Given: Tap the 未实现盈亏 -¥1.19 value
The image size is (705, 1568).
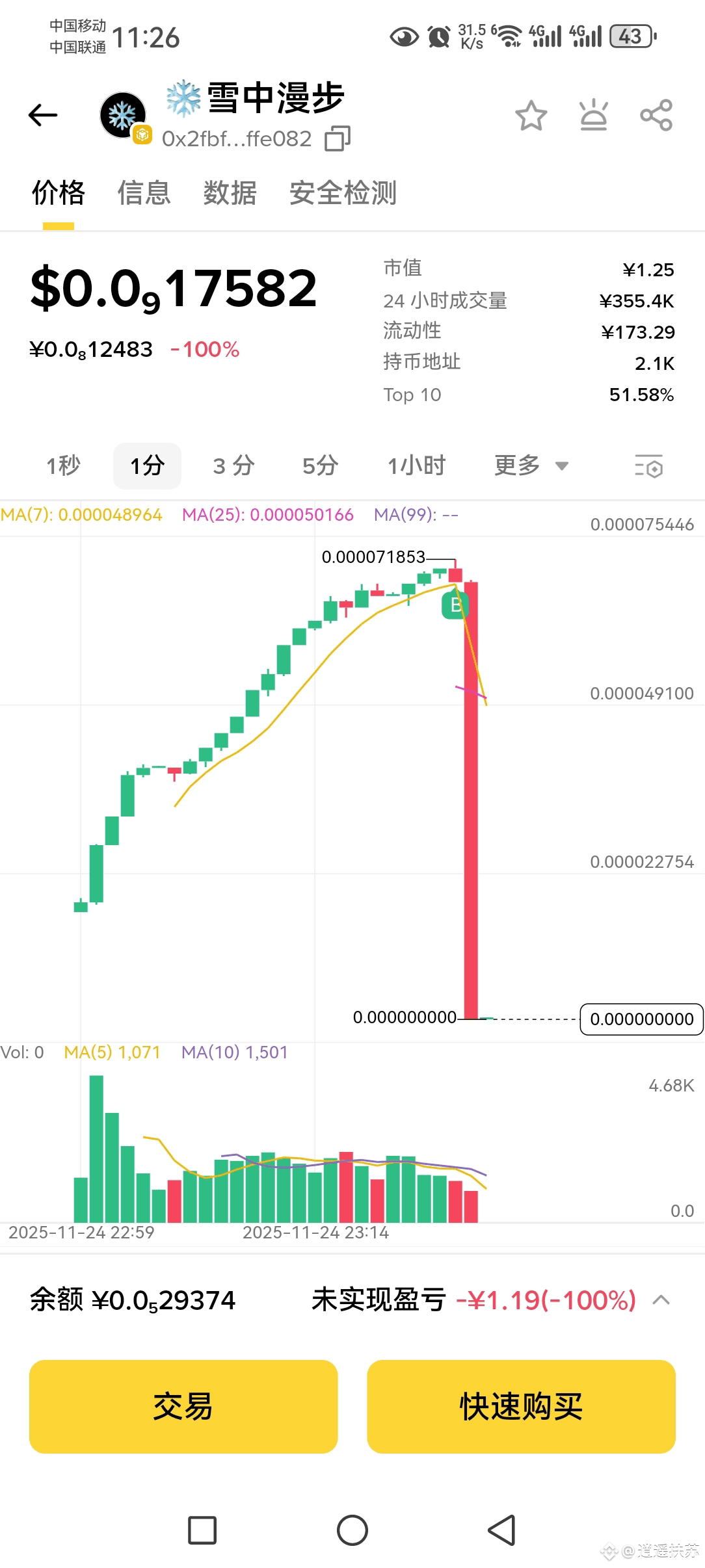Looking at the screenshot, I should point(546,1300).
